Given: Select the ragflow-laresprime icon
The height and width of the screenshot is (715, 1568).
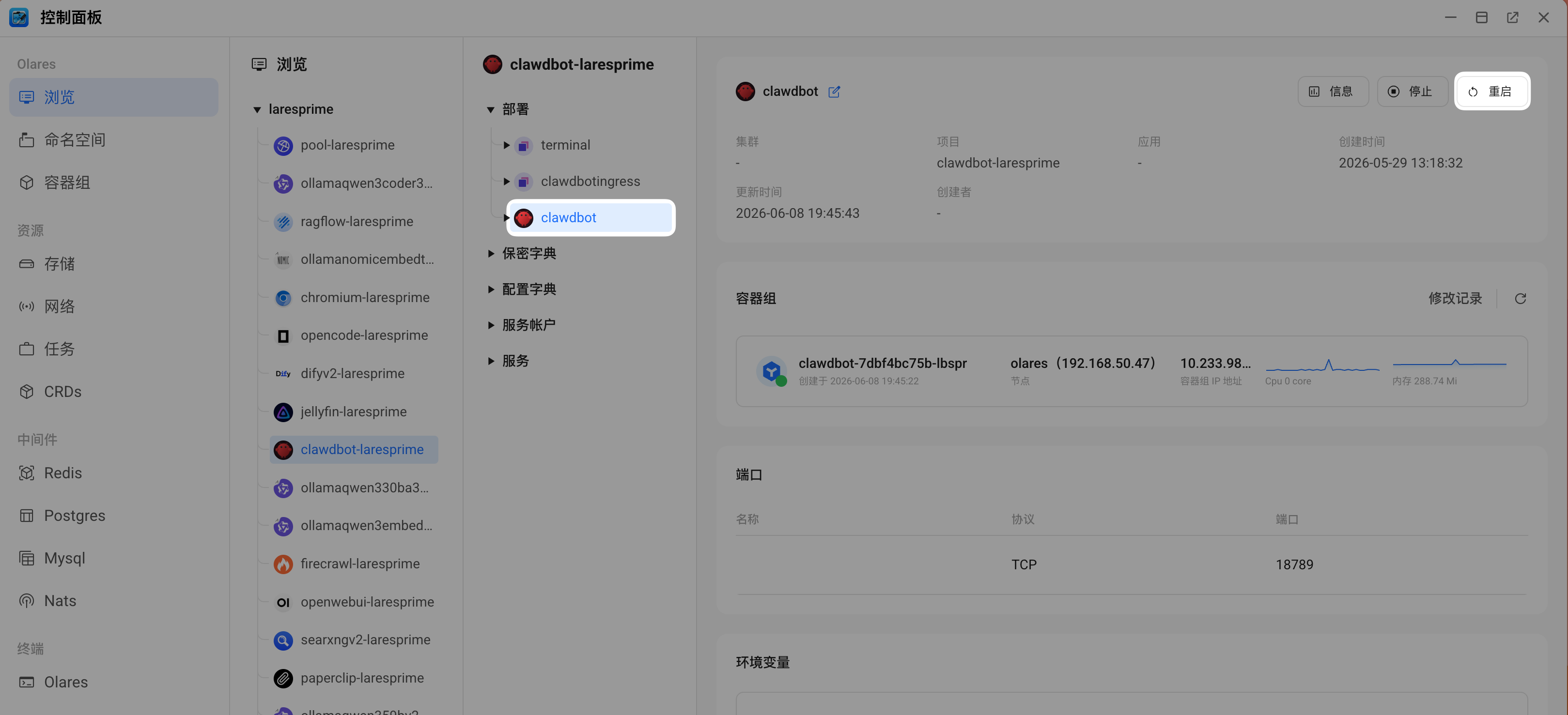Looking at the screenshot, I should (x=283, y=222).
